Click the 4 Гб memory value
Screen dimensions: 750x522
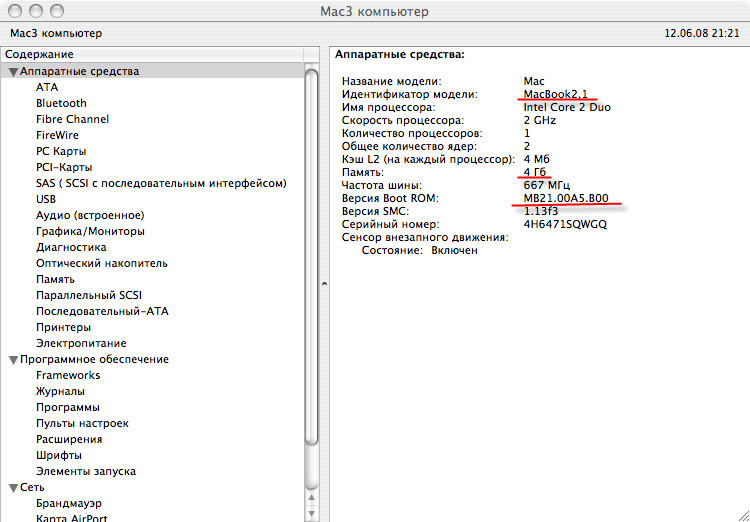click(x=536, y=172)
